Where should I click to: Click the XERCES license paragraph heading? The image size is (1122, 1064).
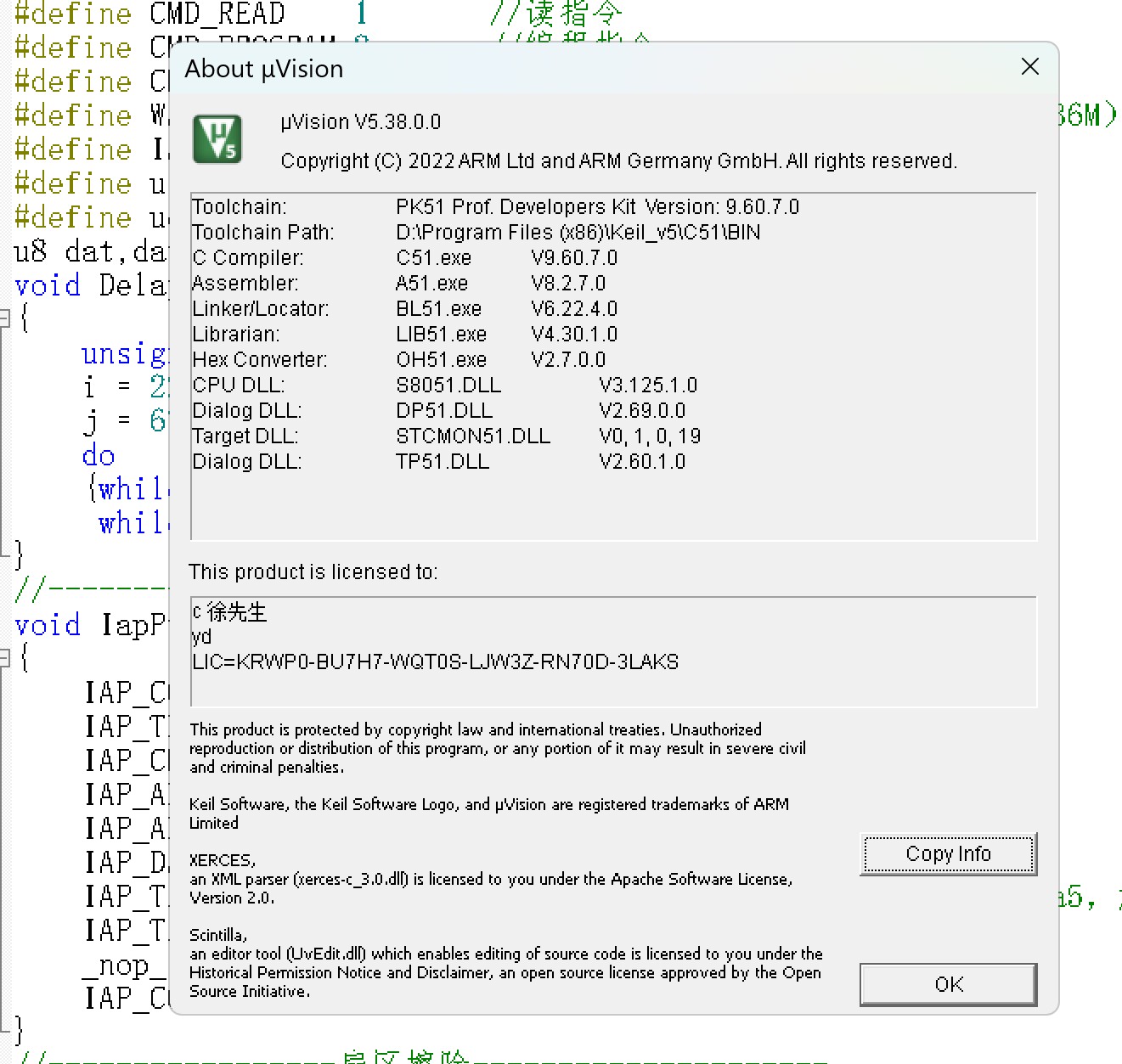(x=223, y=860)
